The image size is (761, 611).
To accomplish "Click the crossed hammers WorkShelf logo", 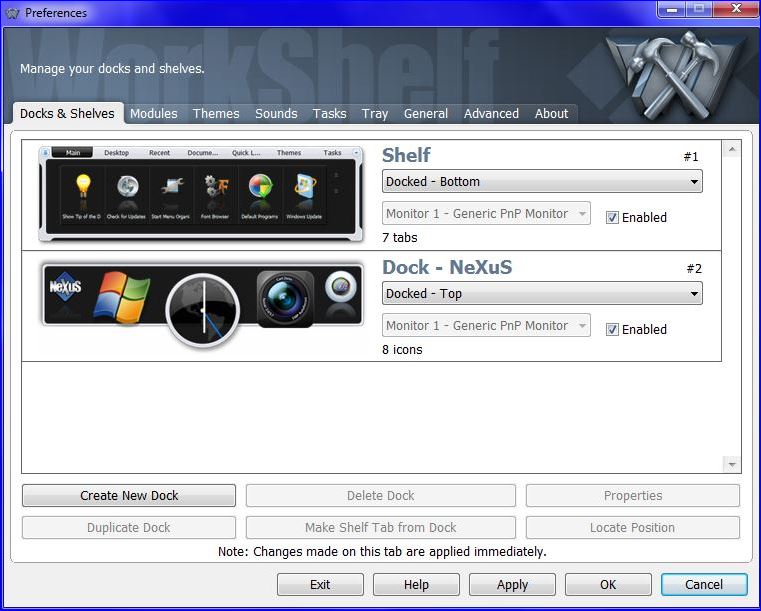I will [676, 76].
